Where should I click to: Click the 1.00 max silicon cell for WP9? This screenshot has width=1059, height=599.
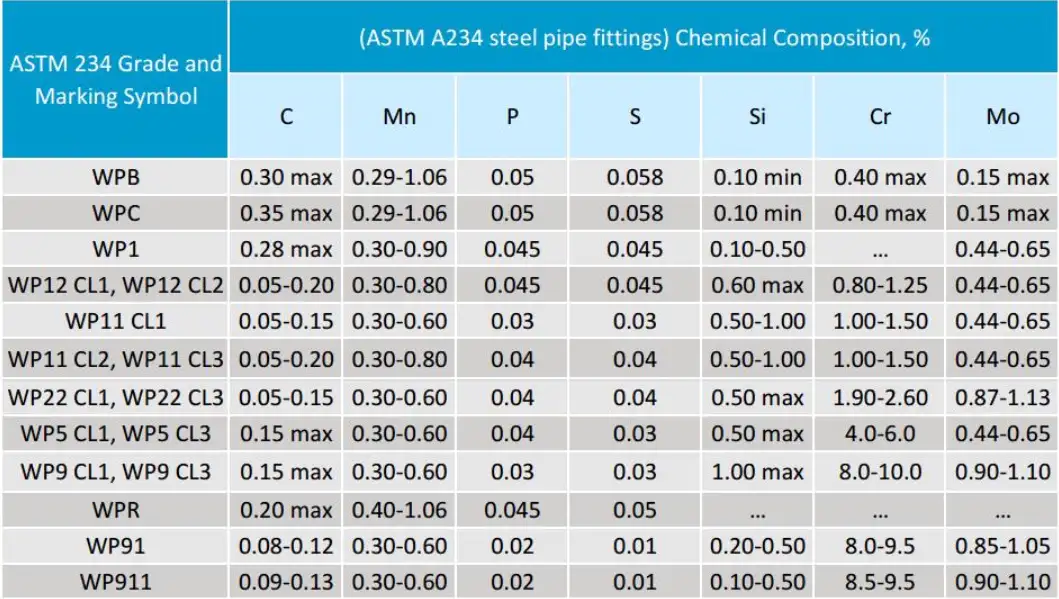tap(757, 471)
